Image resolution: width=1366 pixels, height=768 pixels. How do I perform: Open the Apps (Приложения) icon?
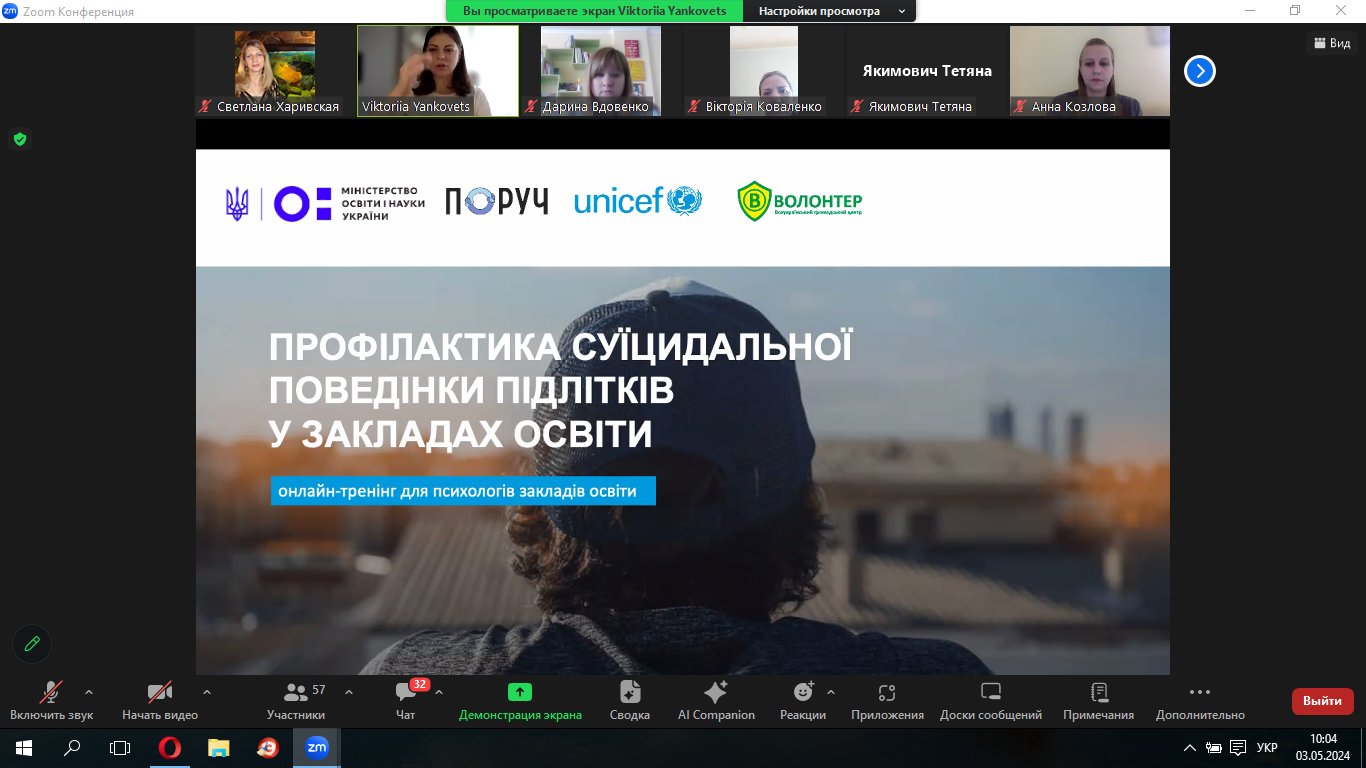click(887, 692)
